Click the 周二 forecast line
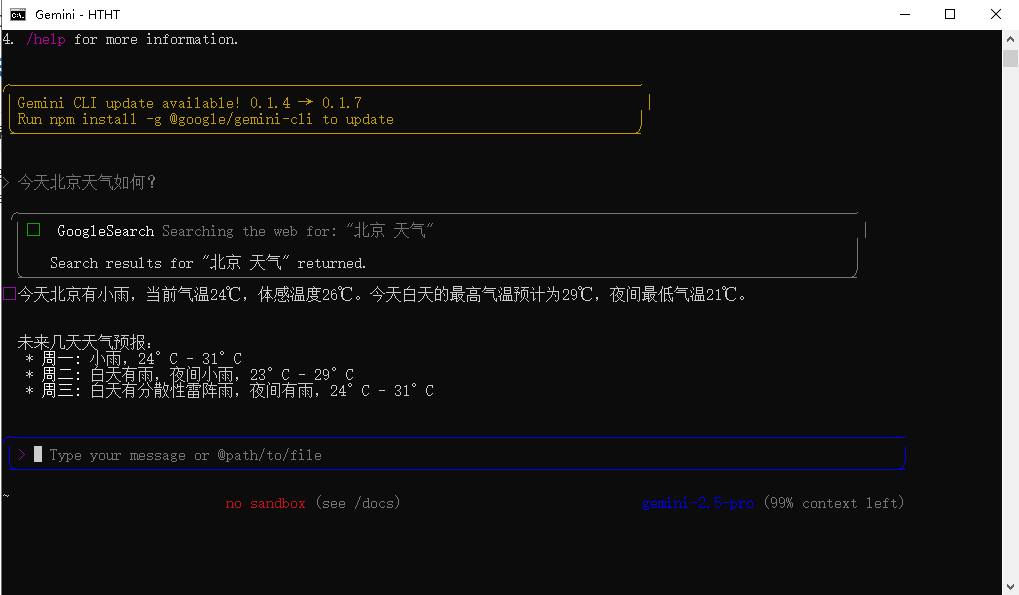 (189, 375)
